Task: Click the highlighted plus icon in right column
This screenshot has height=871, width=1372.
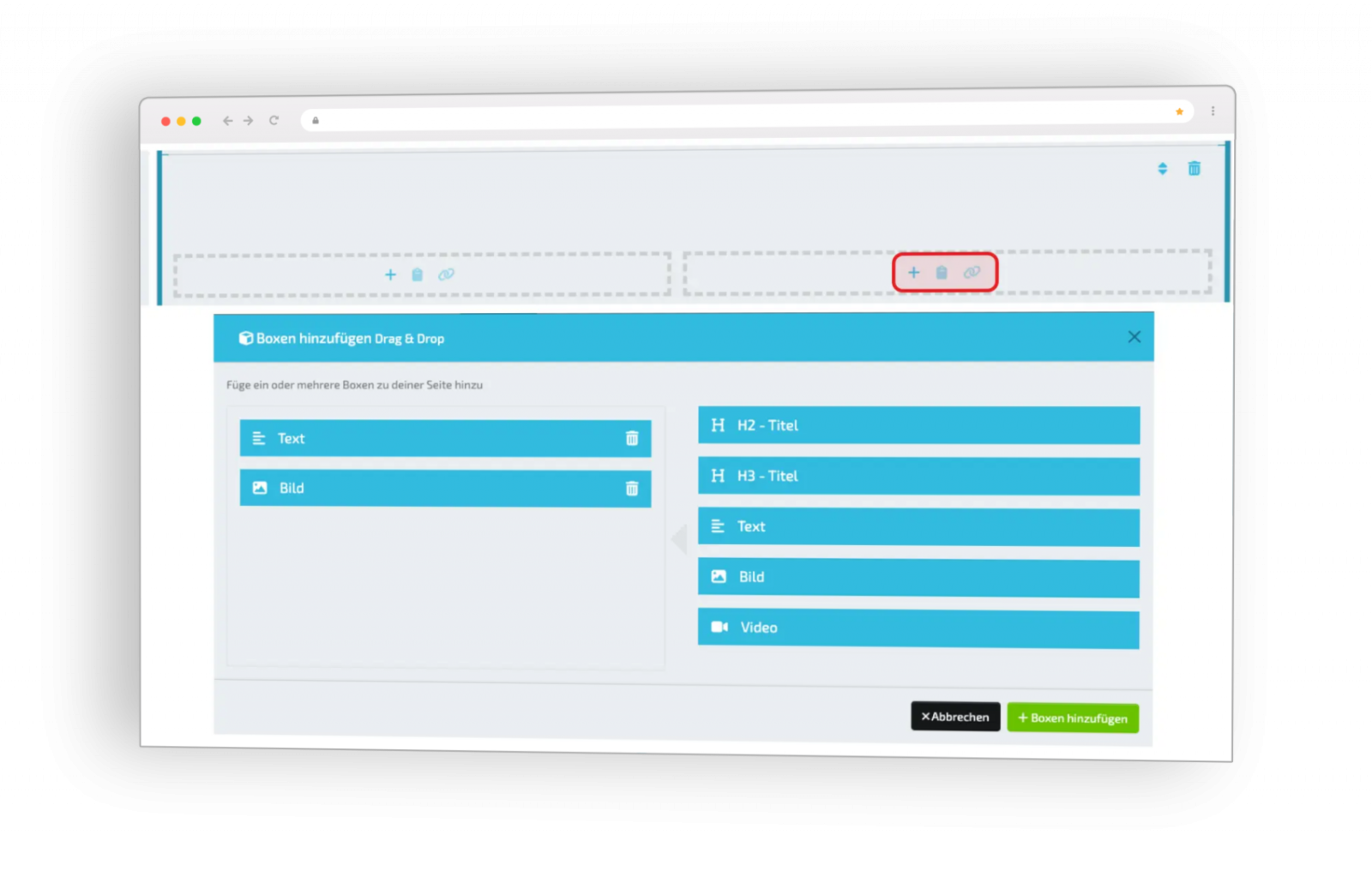Action: coord(914,273)
